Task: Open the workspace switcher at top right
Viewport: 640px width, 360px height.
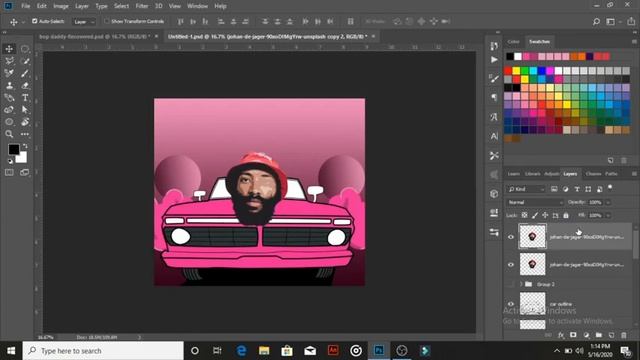Action: tap(611, 21)
